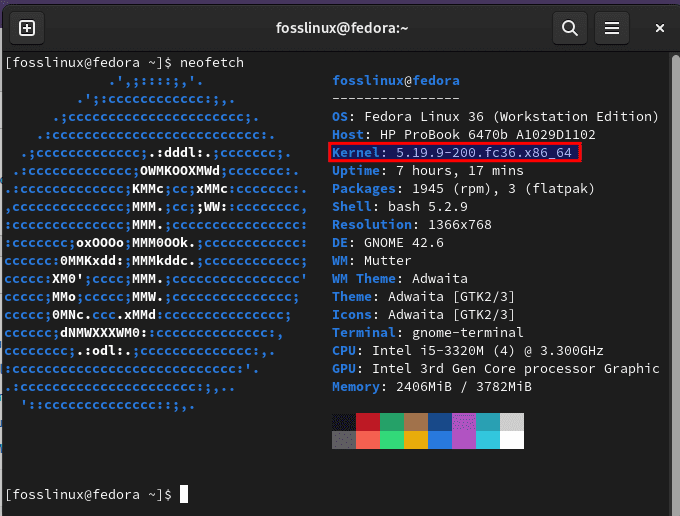This screenshot has width=680, height=516.
Task: Click the DE line GNOME 42.6
Action: pos(388,243)
